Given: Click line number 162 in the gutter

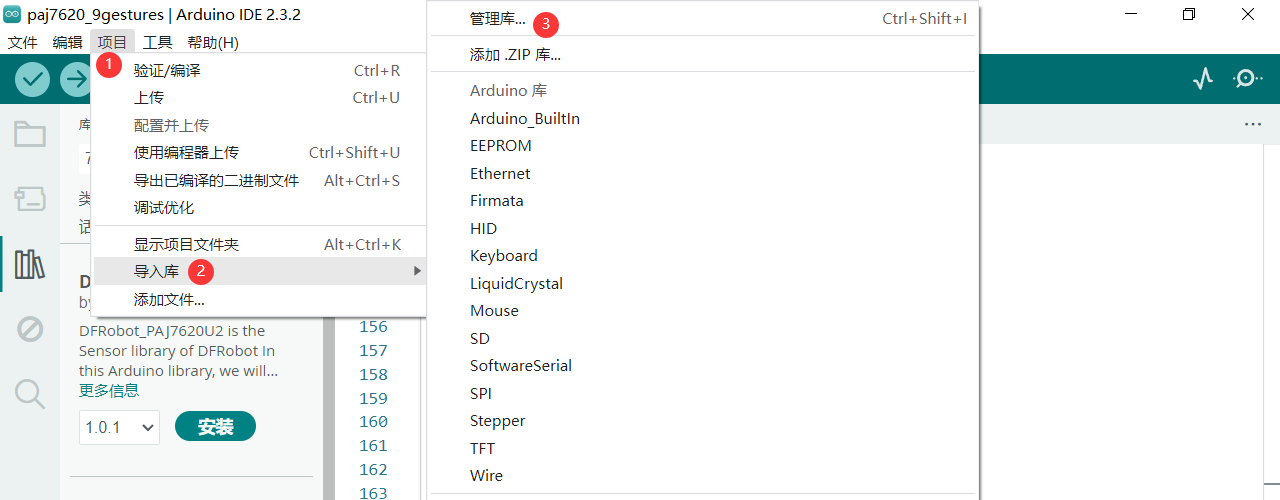Looking at the screenshot, I should [x=373, y=469].
